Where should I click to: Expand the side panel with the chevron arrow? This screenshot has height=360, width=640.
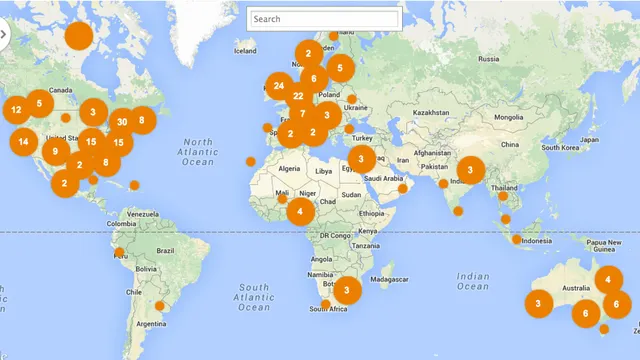tap(3, 35)
